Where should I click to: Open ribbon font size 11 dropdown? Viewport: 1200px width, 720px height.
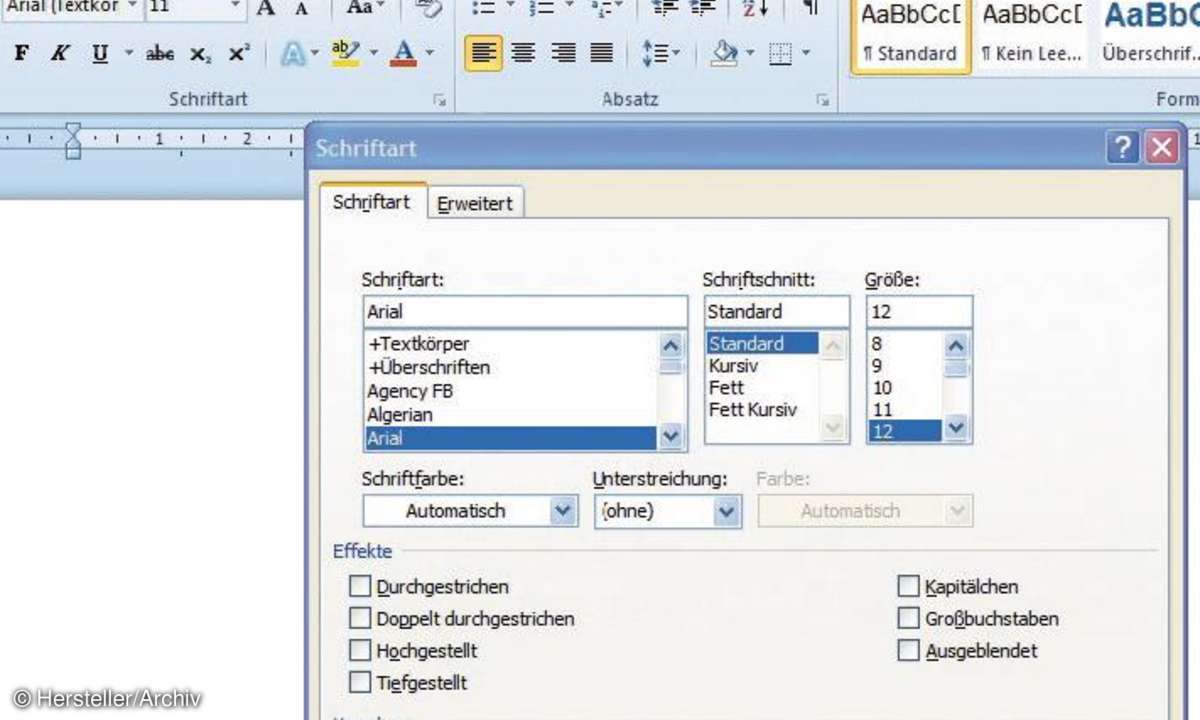235,7
